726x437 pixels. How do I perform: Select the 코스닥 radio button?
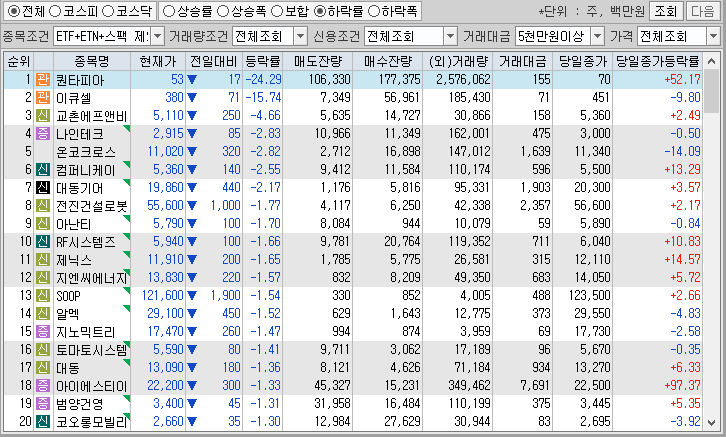[x=108, y=11]
